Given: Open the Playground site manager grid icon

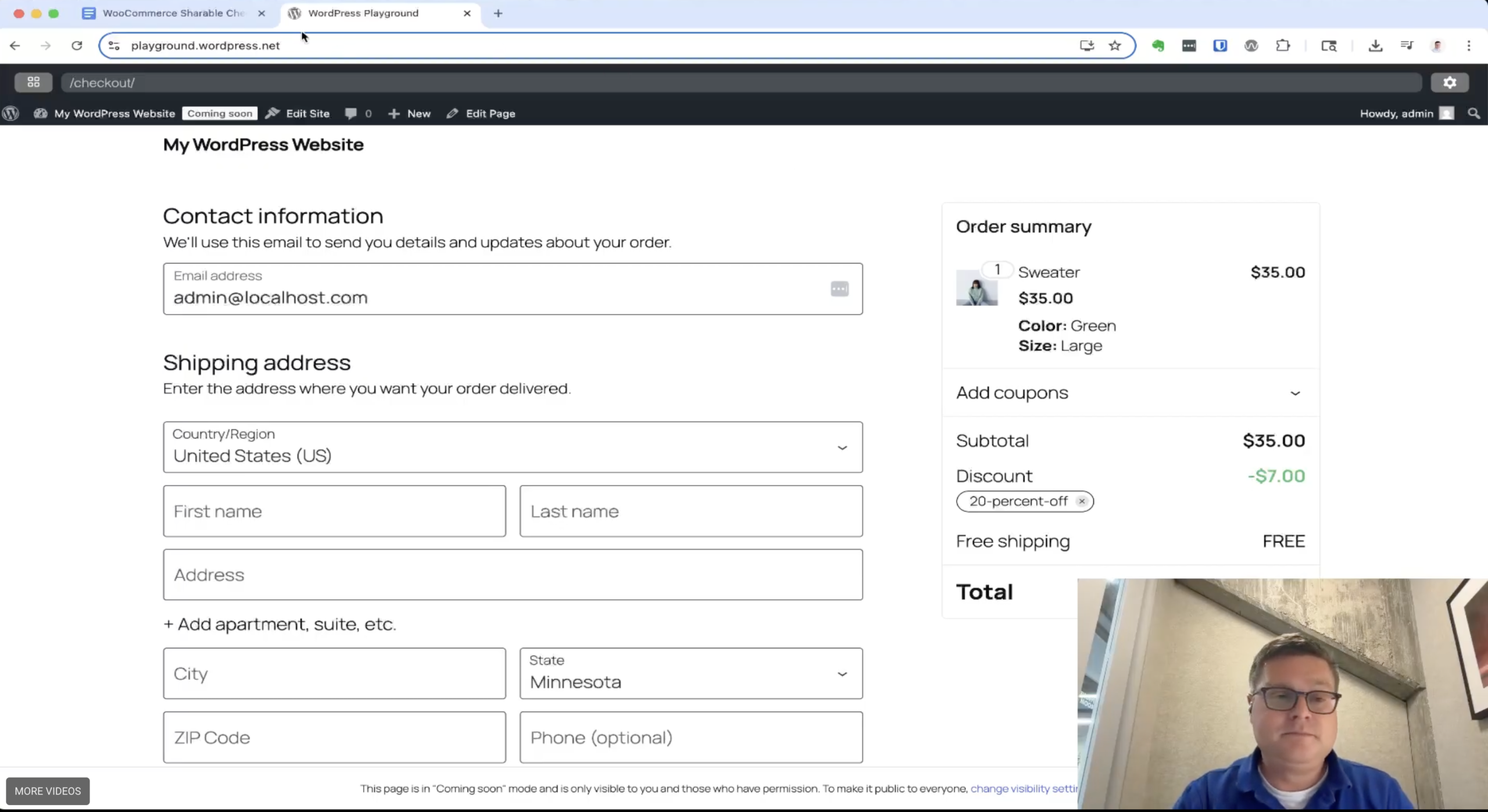Looking at the screenshot, I should 33,82.
